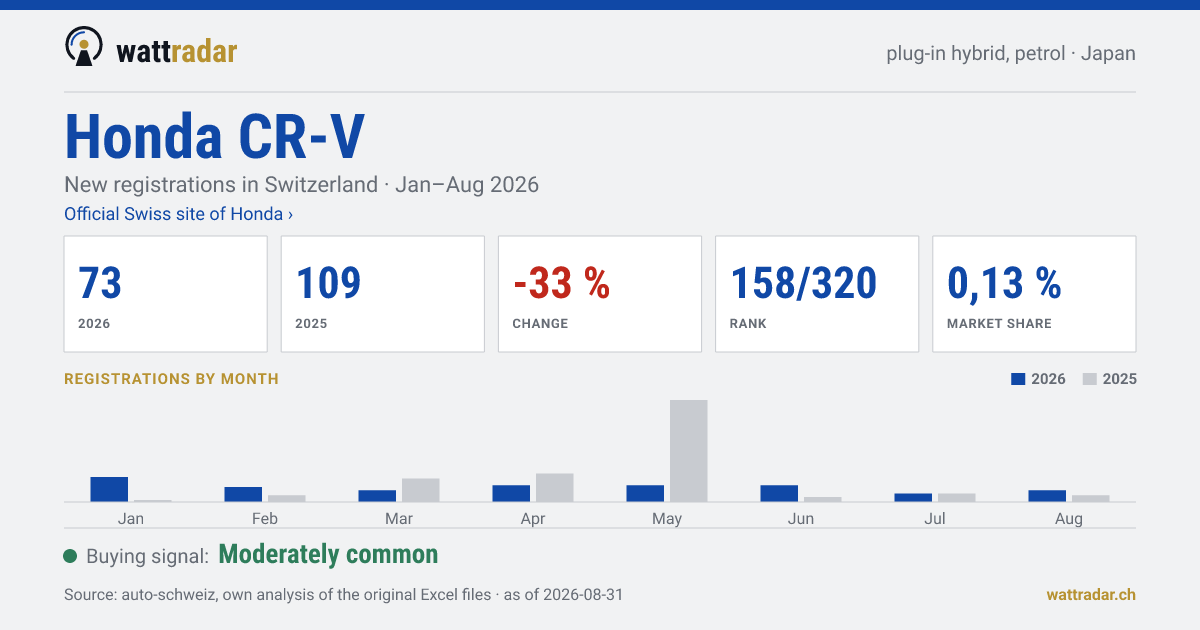Click the New registrations in Switzerland subtitle

301,185
